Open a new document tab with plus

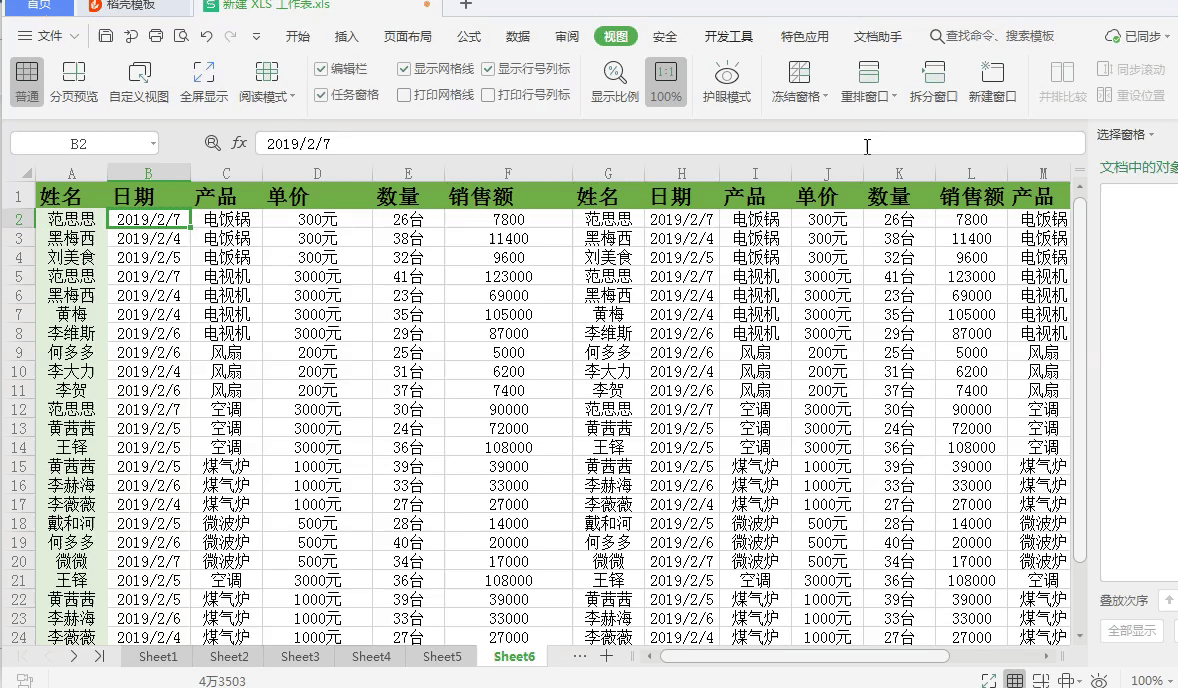466,5
